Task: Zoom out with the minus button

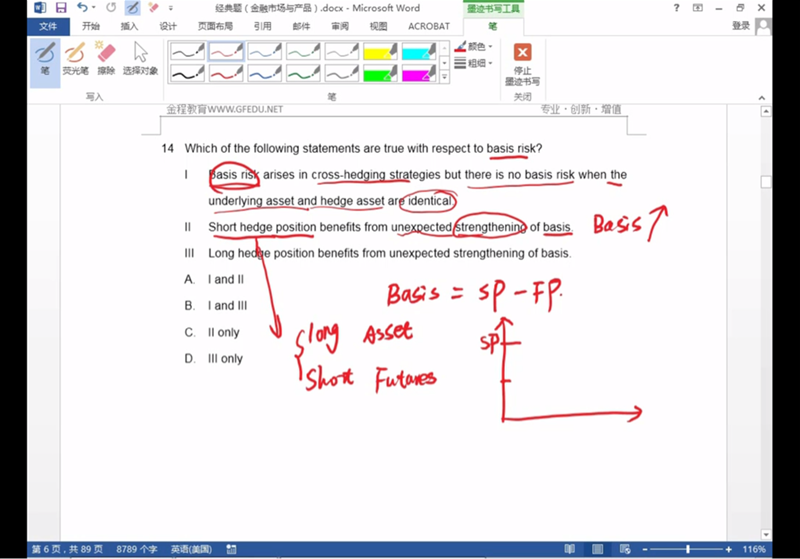Action: point(645,549)
